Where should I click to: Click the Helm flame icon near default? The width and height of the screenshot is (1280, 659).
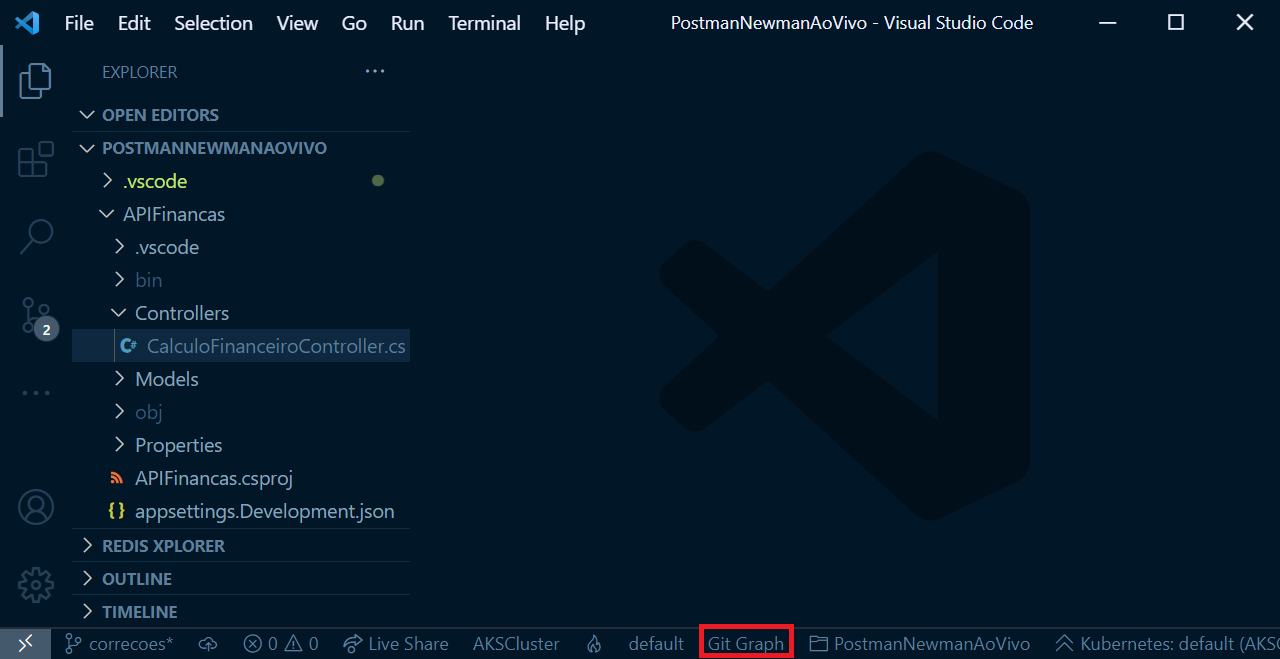point(594,643)
